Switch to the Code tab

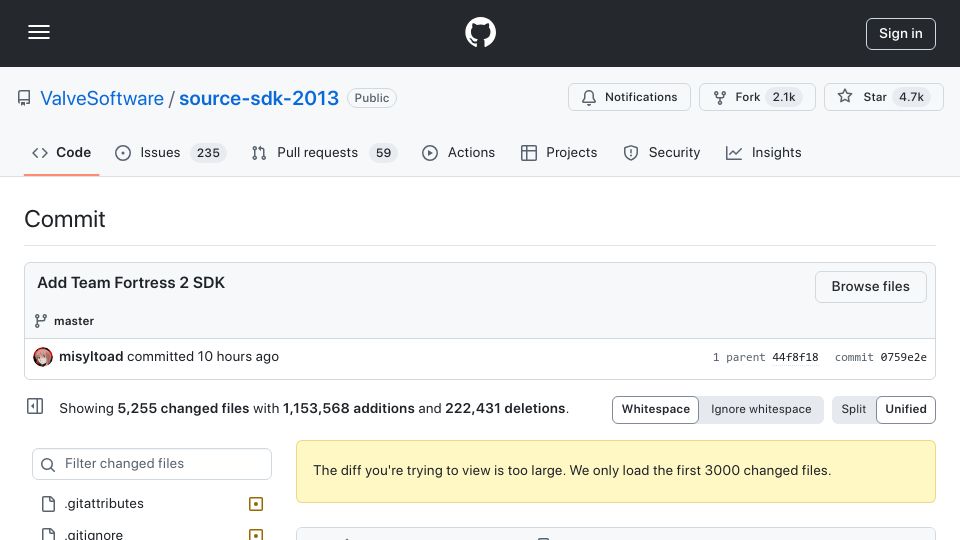pyautogui.click(x=61, y=152)
